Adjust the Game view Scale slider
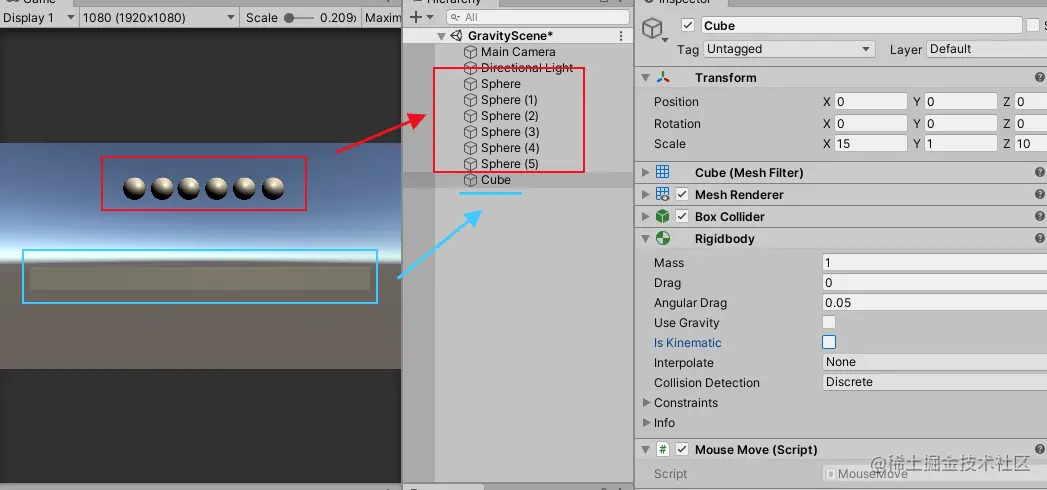 click(300, 18)
